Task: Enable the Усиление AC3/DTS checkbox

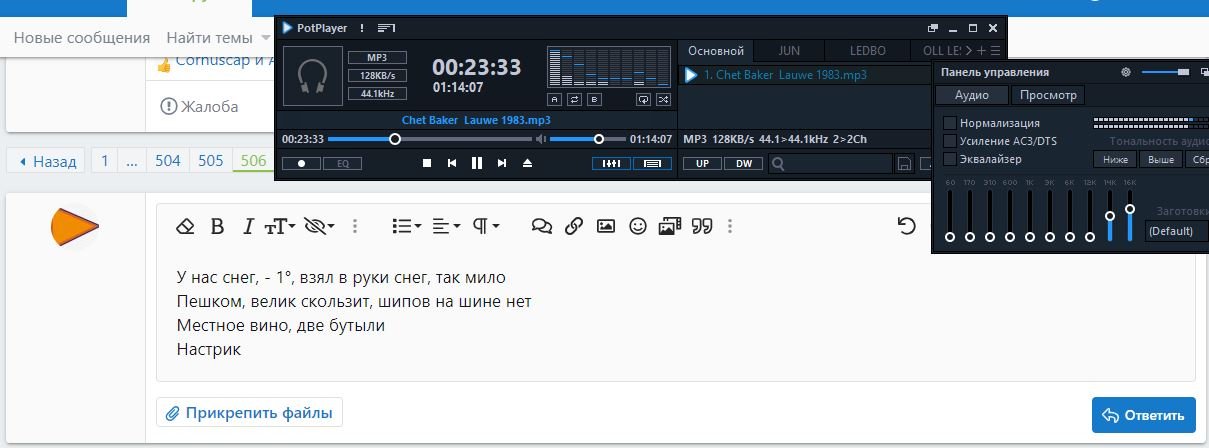Action: click(950, 141)
